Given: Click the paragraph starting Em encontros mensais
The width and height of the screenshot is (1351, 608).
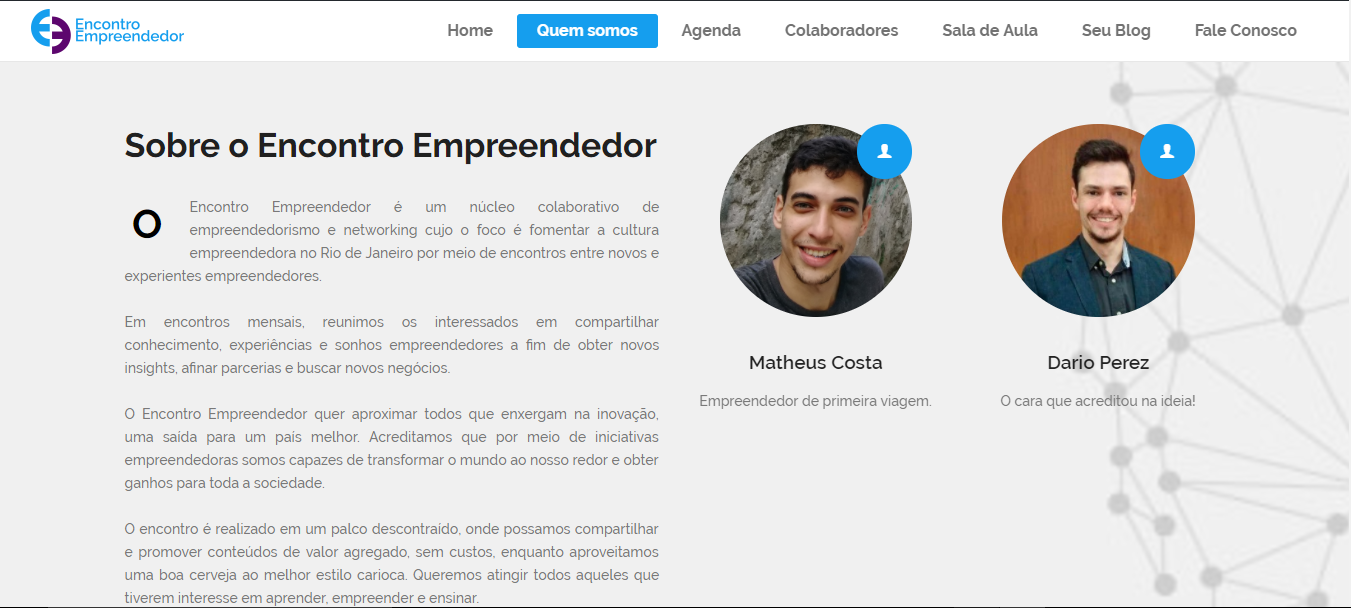Looking at the screenshot, I should click(x=392, y=345).
